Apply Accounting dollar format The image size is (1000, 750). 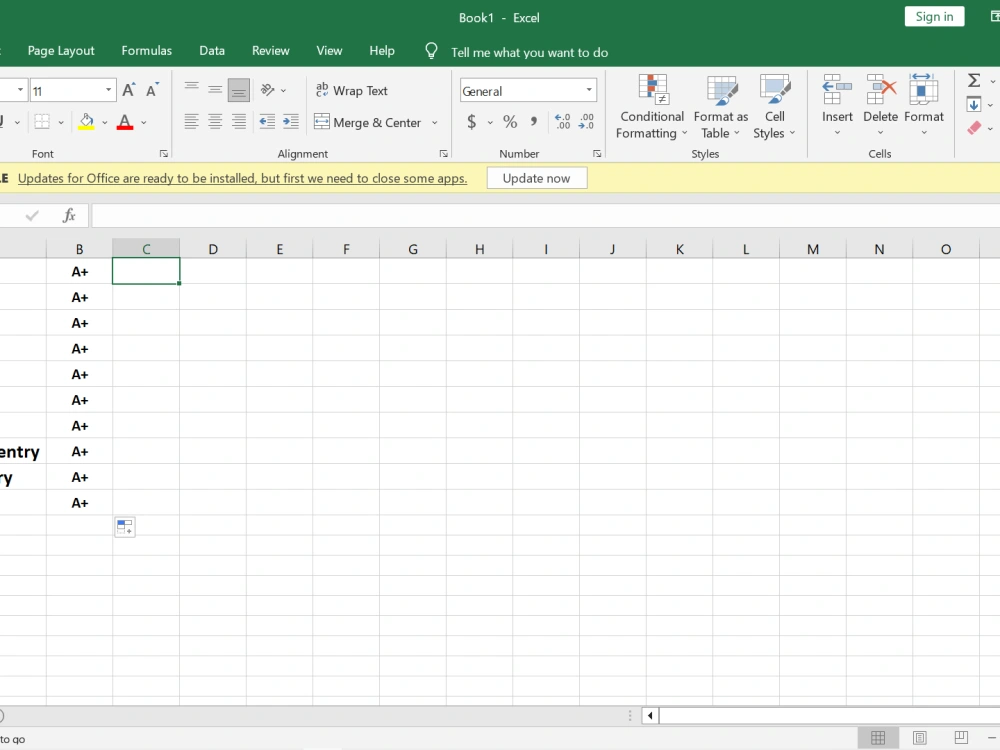pyautogui.click(x=471, y=122)
